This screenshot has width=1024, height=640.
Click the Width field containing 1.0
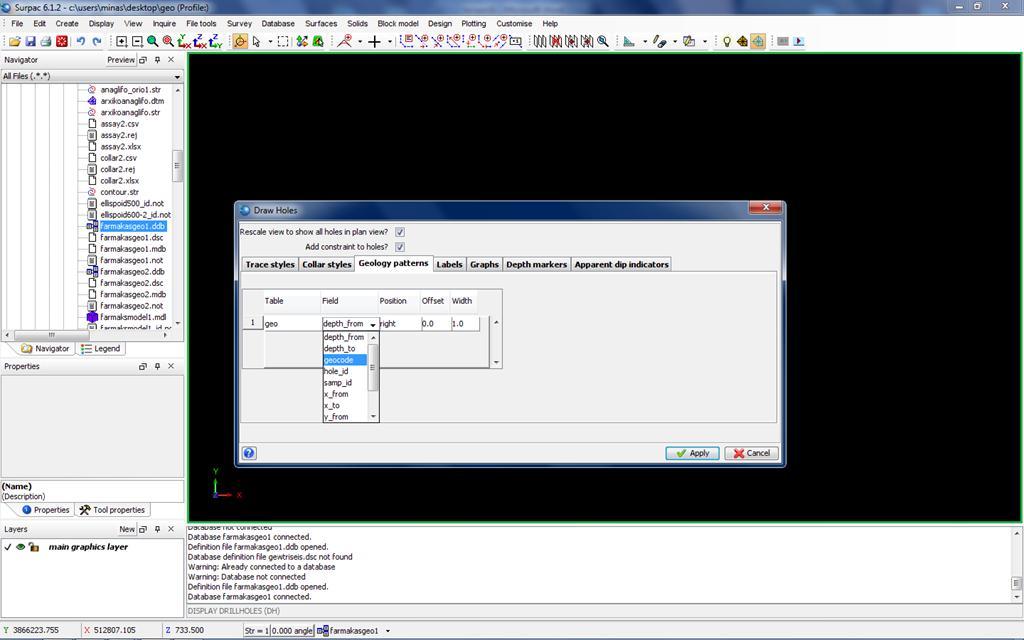point(465,324)
